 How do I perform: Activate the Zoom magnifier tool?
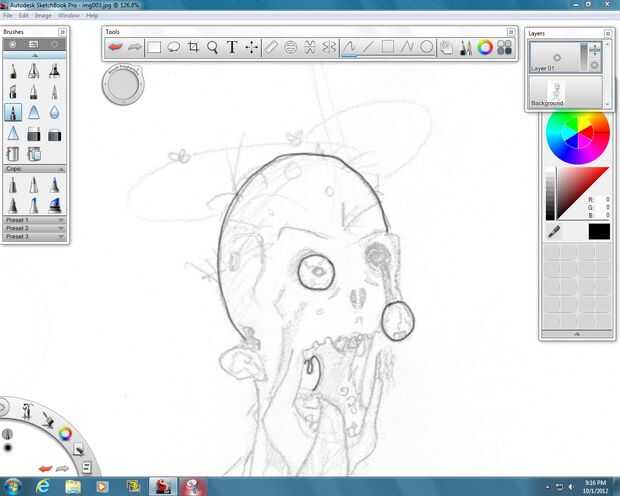point(212,47)
